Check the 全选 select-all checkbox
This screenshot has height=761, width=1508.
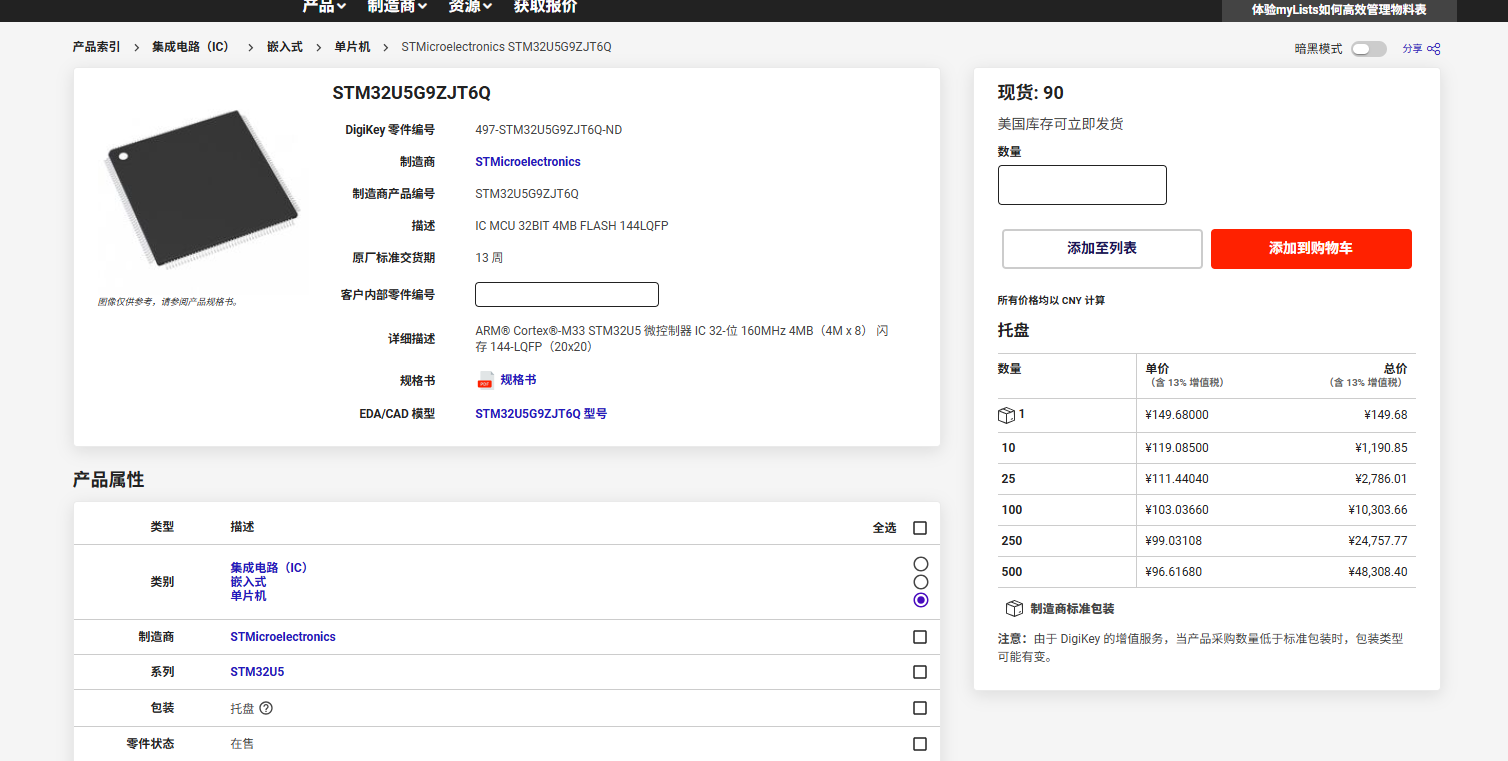[x=920, y=528]
